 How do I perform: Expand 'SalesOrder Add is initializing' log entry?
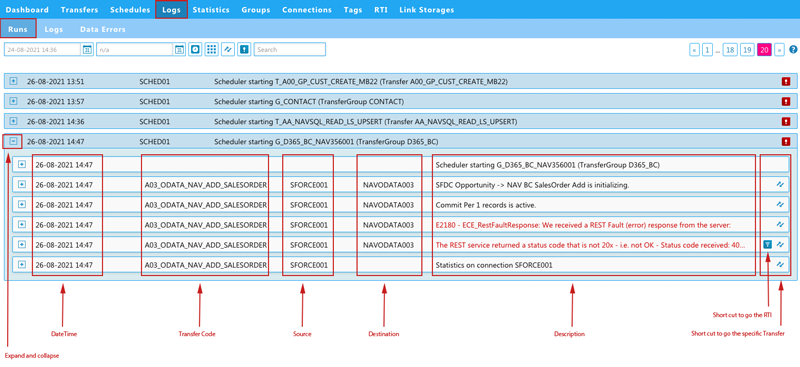pos(21,184)
